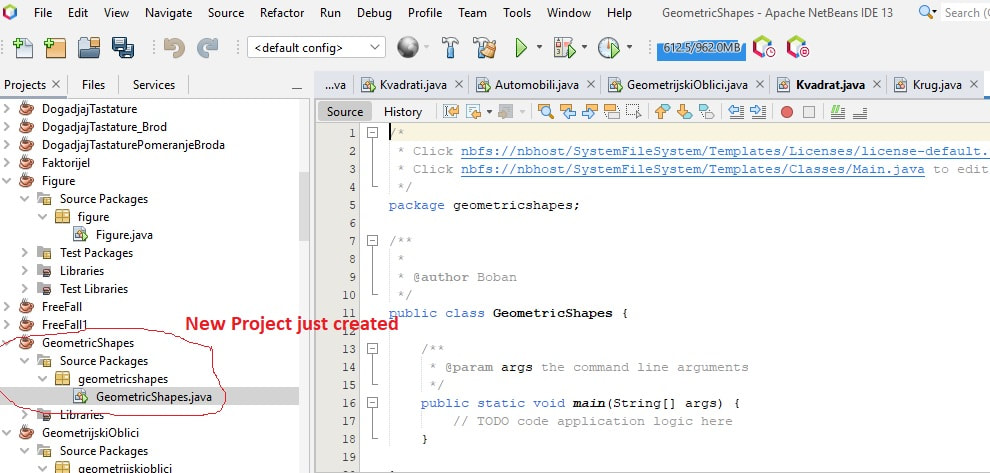Select Figure.java in project tree
The image size is (990, 473).
(124, 235)
